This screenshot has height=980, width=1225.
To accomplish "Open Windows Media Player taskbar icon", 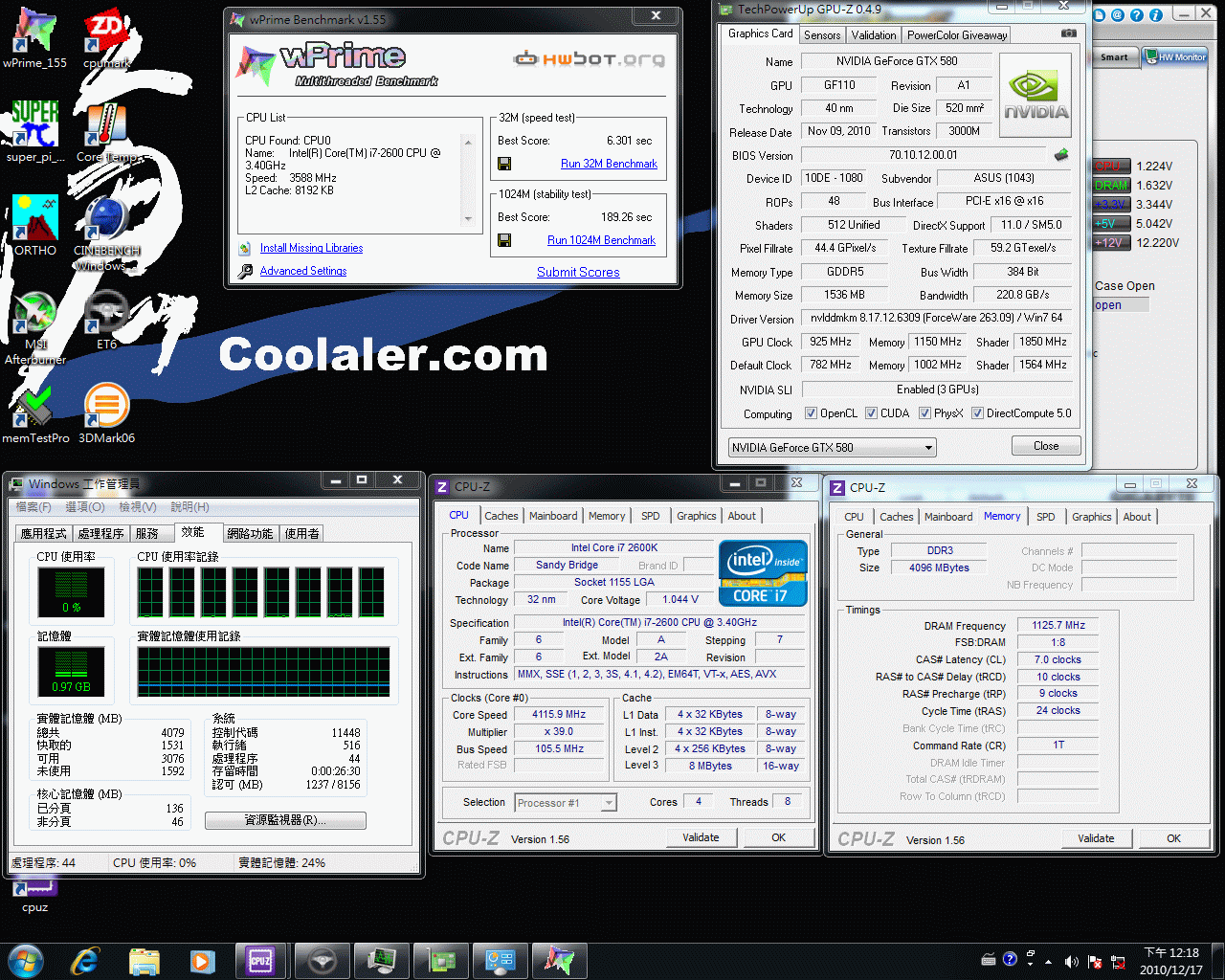I will (202, 960).
